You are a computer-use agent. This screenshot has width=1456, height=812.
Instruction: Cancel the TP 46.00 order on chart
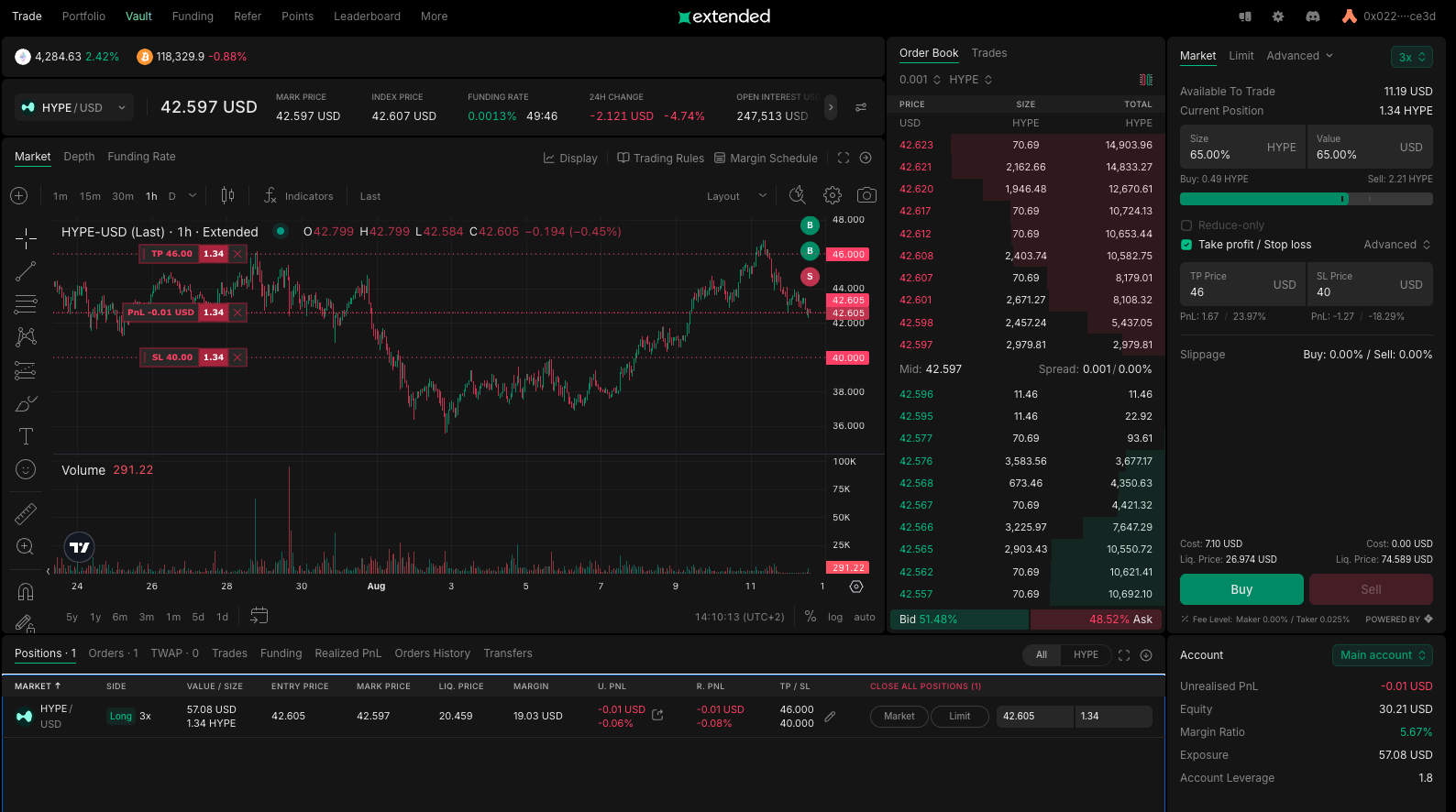point(237,254)
